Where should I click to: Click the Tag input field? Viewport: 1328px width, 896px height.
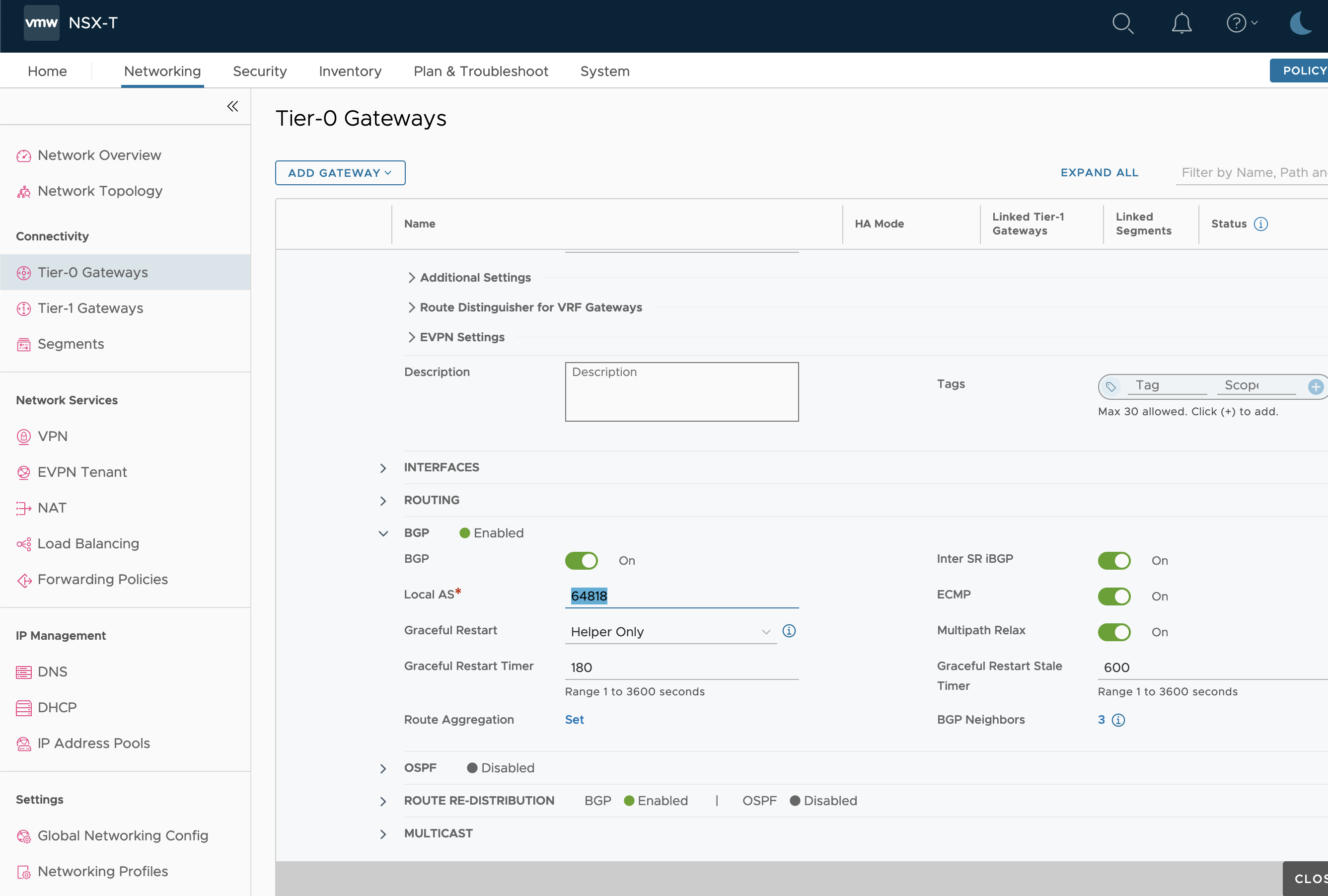tap(1168, 386)
